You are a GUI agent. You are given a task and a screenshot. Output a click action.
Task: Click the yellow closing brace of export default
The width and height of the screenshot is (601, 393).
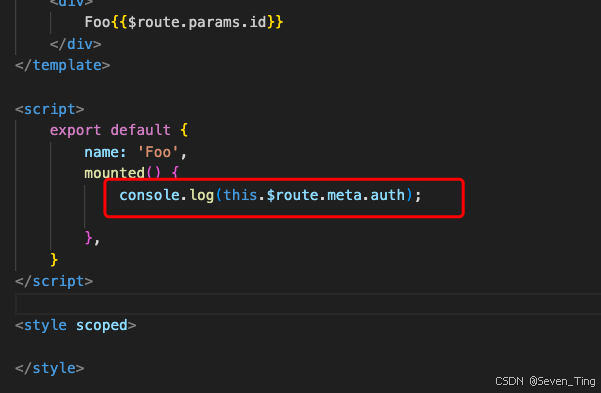click(54, 260)
